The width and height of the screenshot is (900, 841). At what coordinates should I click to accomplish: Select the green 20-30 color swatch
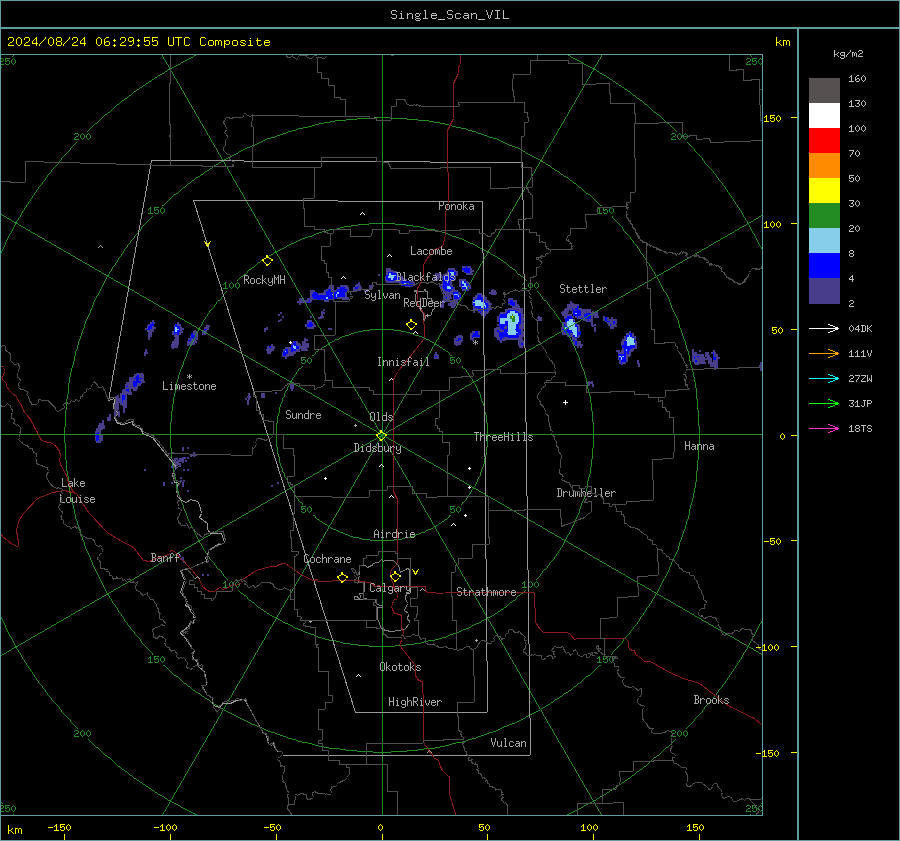point(824,216)
